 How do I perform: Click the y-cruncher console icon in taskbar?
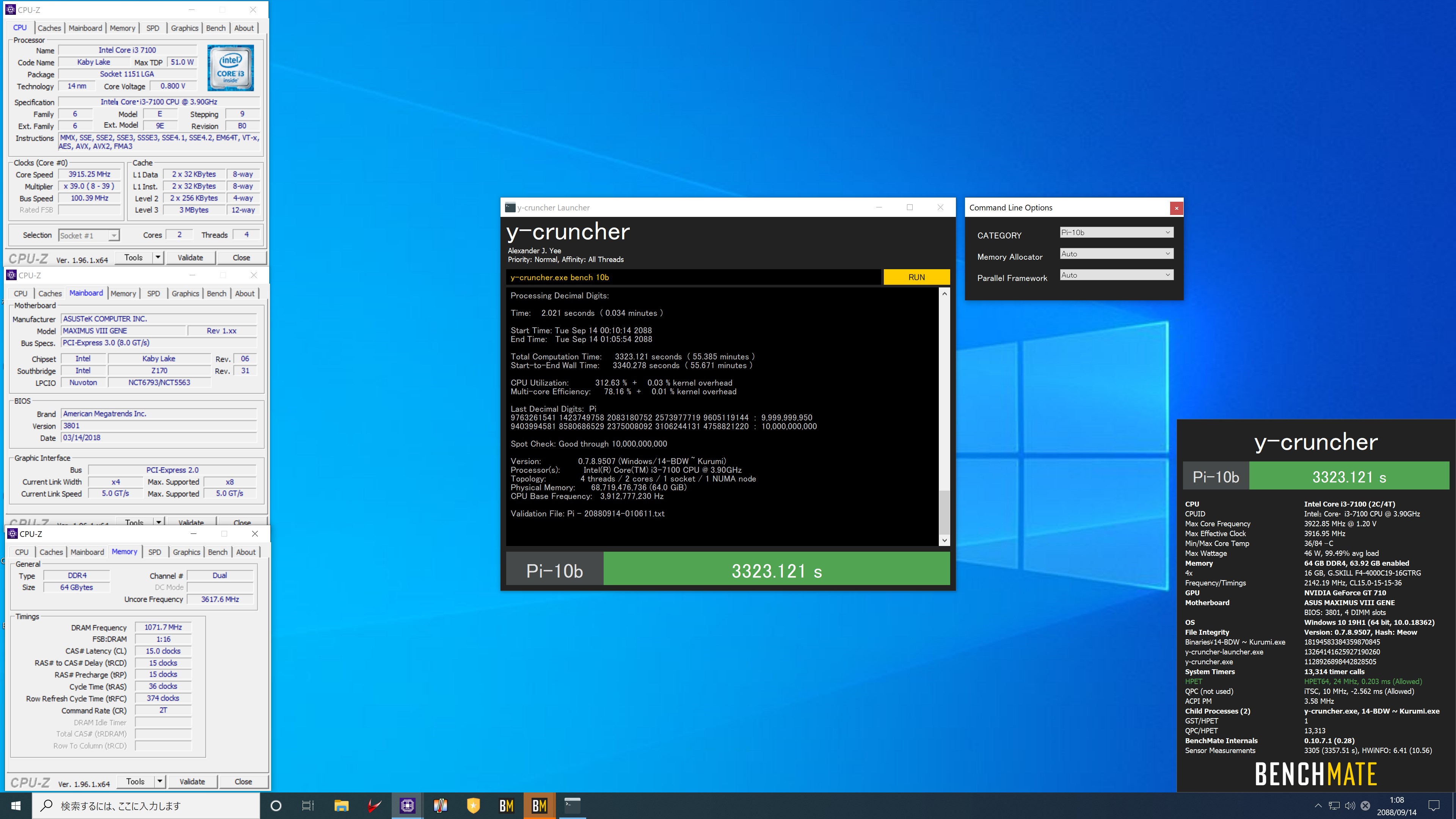point(573,805)
